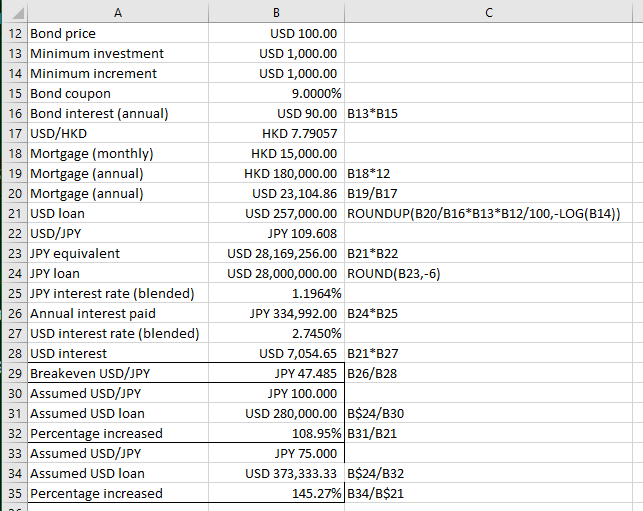Click the 'USD 373,333.33' cell
643x511 pixels.
276,473
